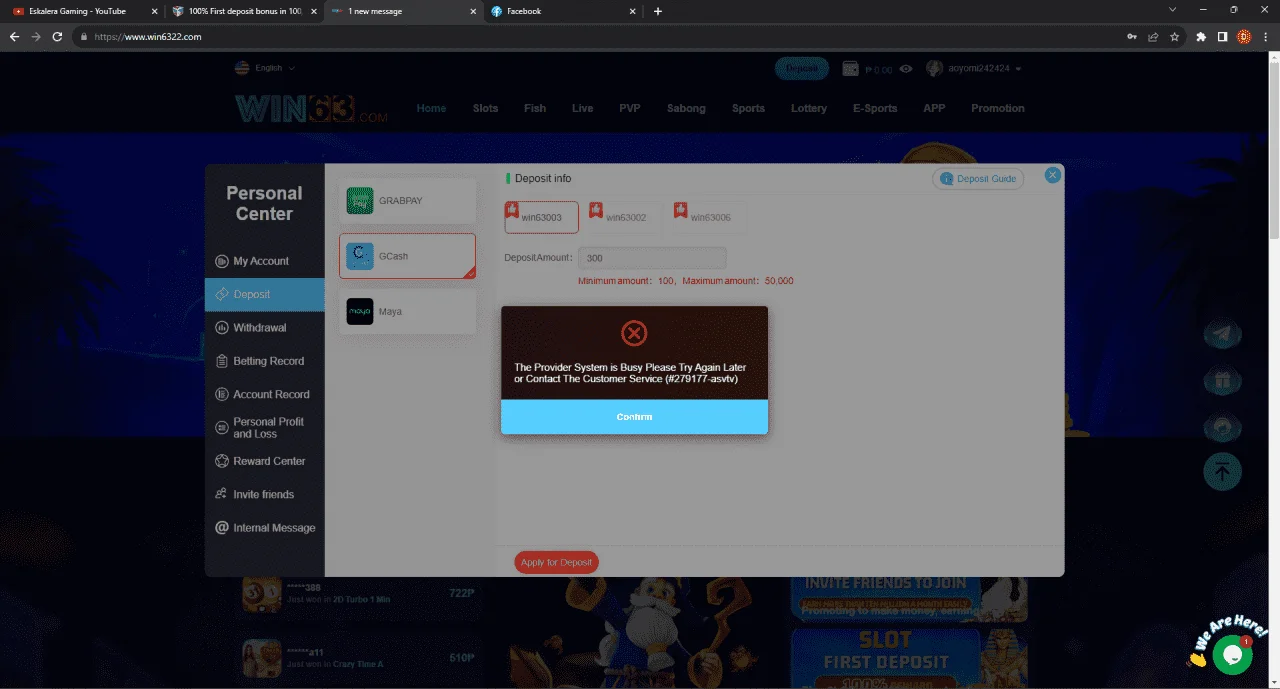1280x689 pixels.
Task: Open Invite friends in sidebar
Action: click(x=264, y=494)
